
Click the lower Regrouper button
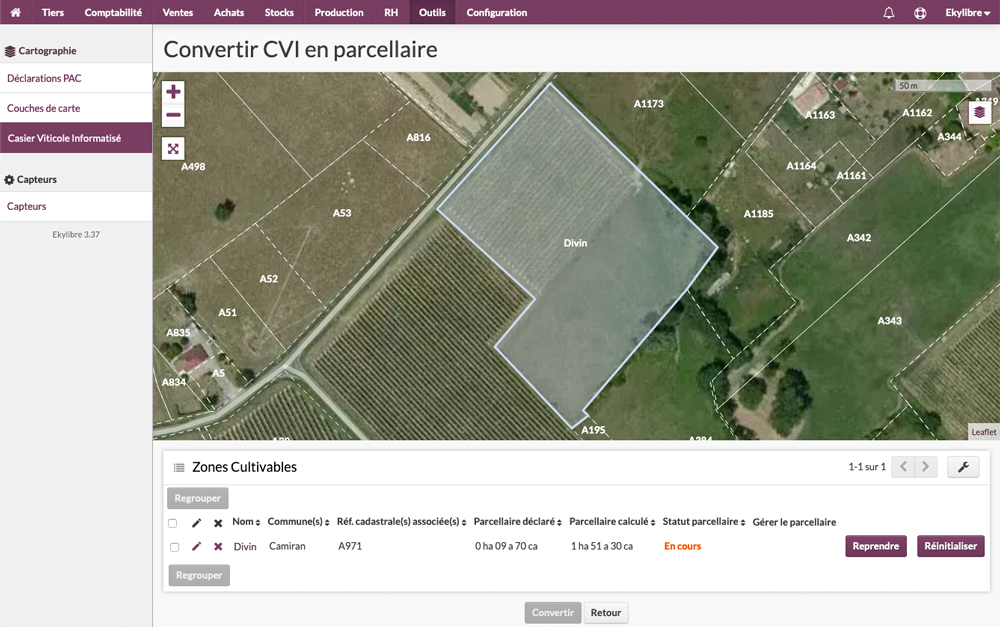tap(199, 575)
